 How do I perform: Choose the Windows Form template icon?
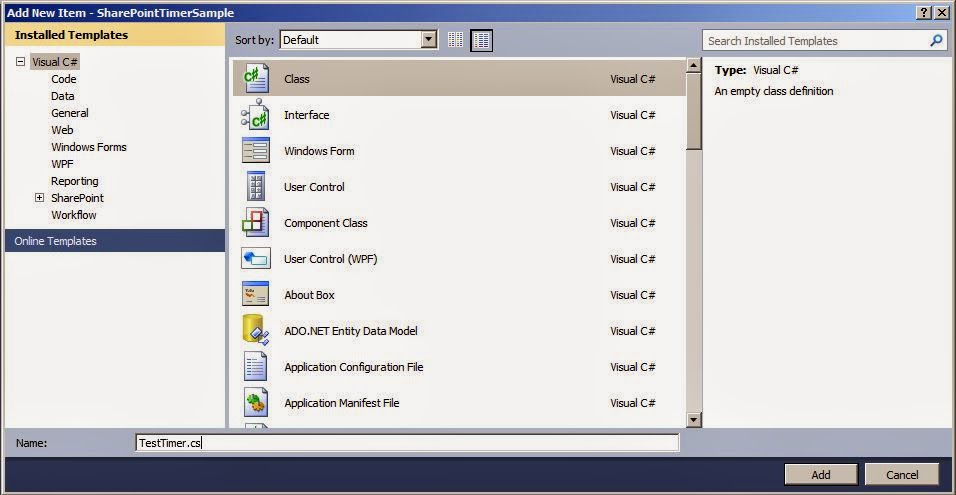(256, 151)
